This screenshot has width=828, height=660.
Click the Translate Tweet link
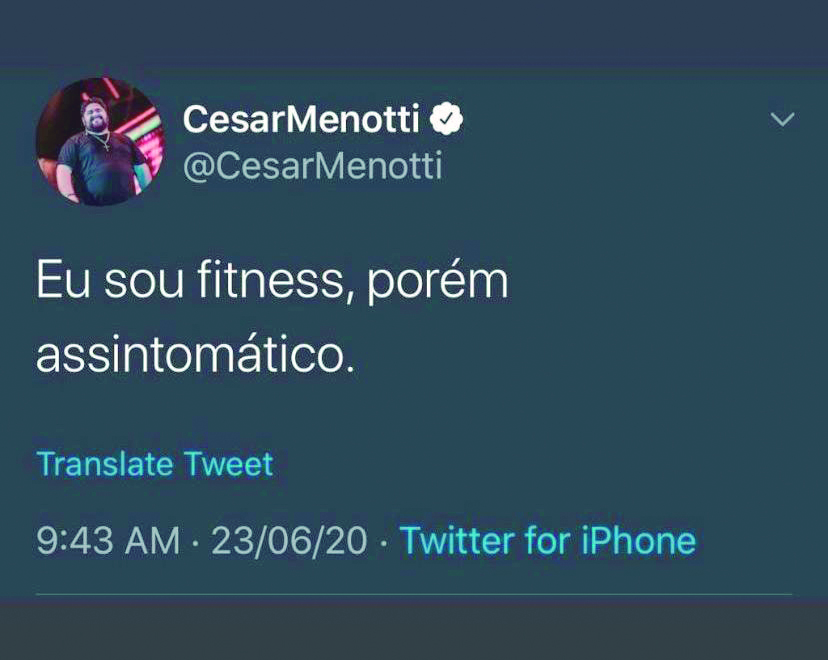(x=155, y=464)
